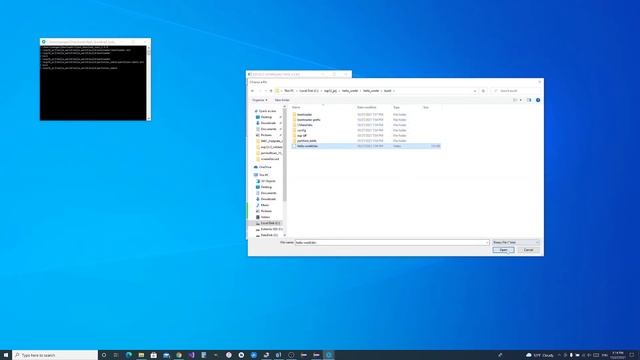Expand the address bar previous locations dropdown
The height and width of the screenshot is (360, 640).
(475, 91)
